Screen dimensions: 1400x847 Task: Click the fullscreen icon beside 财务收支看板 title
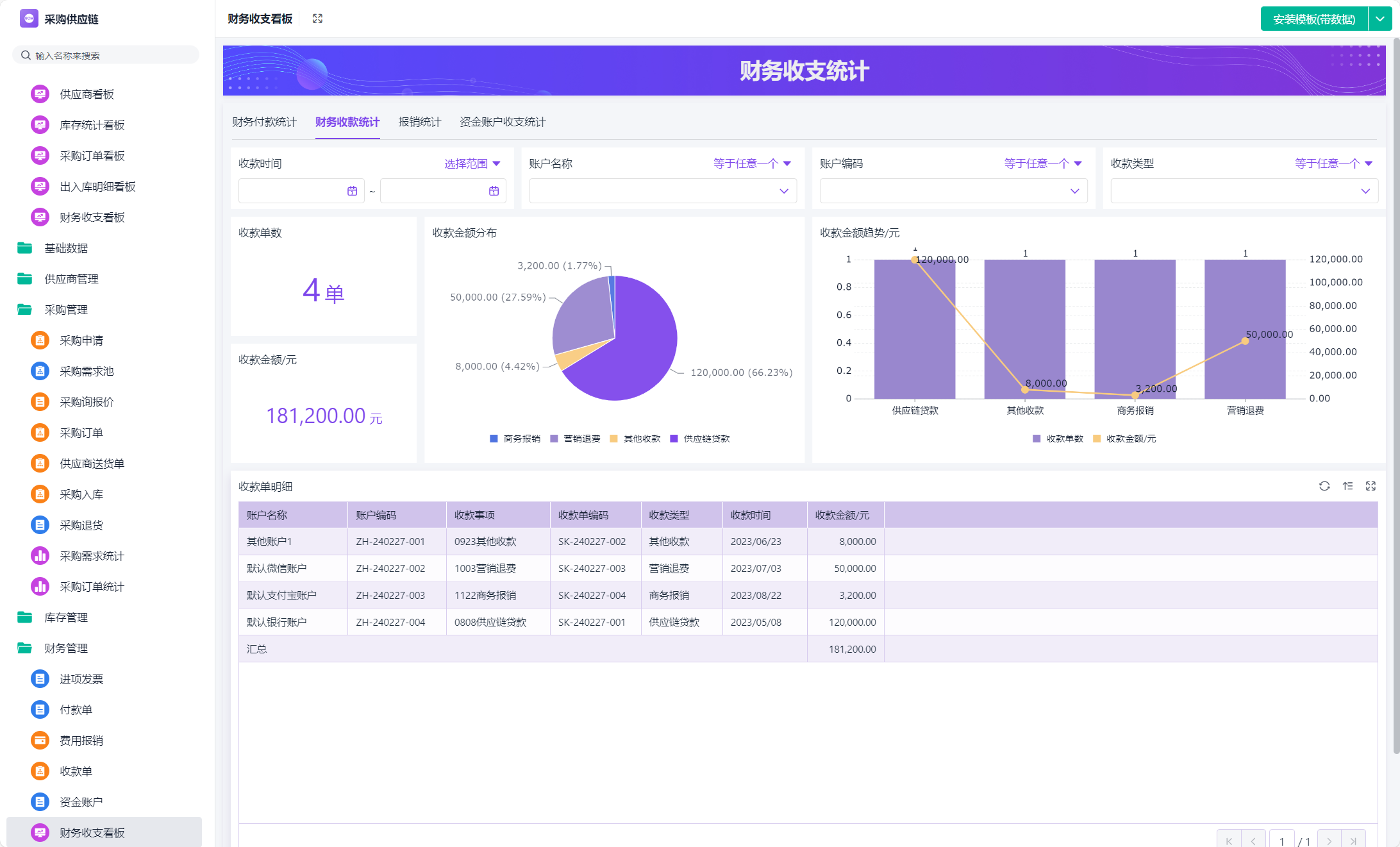(317, 19)
